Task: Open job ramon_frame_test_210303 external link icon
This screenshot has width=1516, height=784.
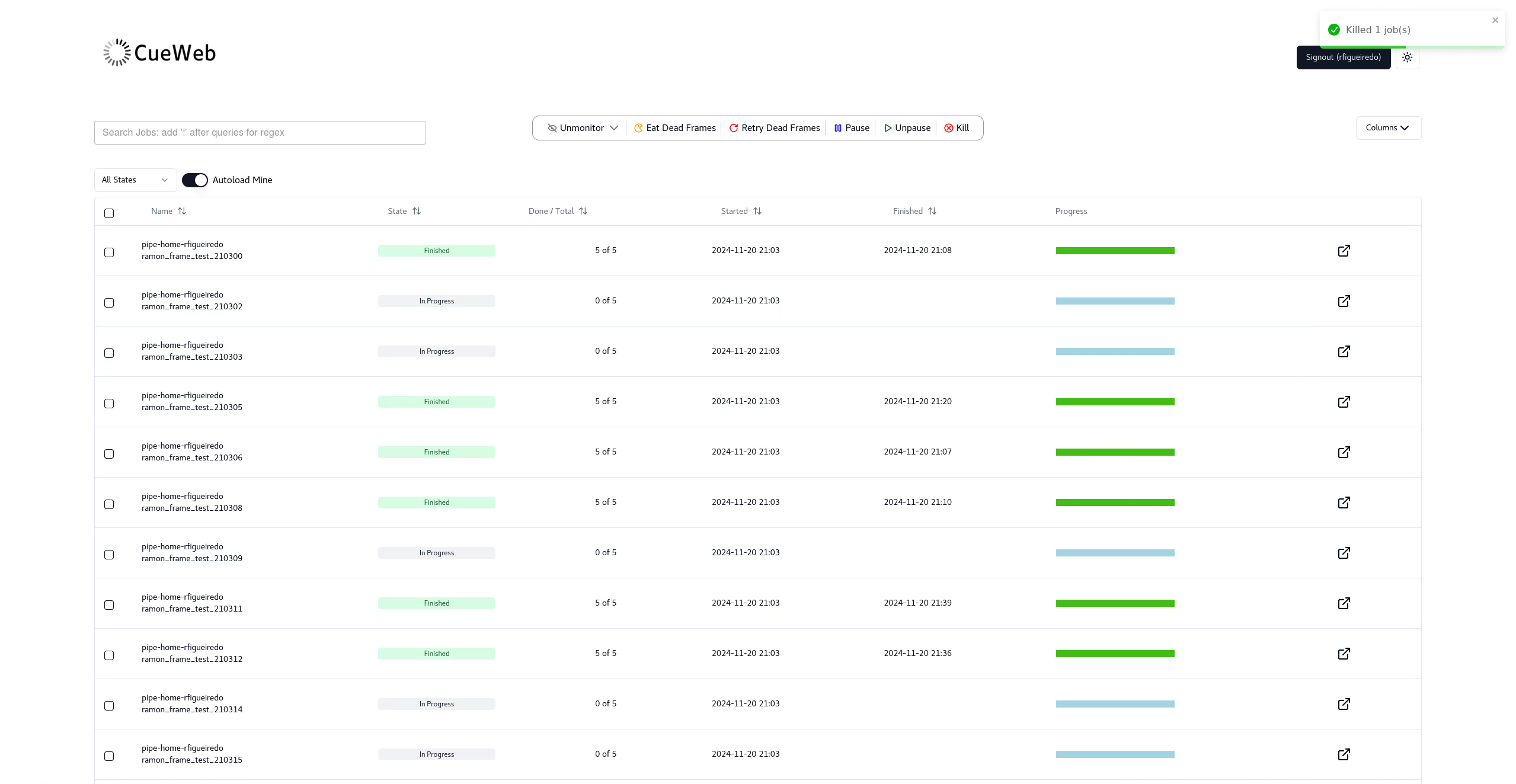Action: click(1344, 351)
